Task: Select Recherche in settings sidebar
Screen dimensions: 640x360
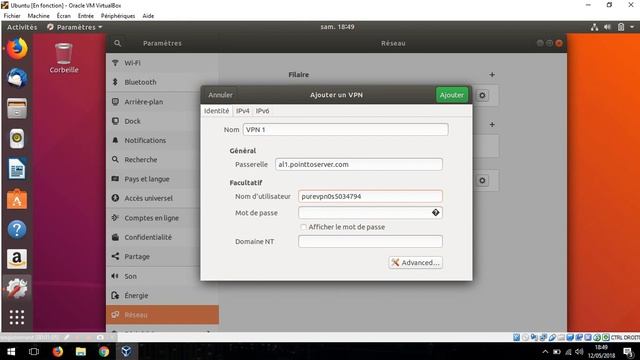Action: point(162,160)
